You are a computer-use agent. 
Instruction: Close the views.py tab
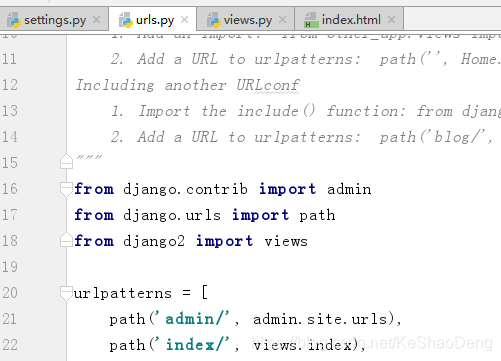(x=282, y=20)
